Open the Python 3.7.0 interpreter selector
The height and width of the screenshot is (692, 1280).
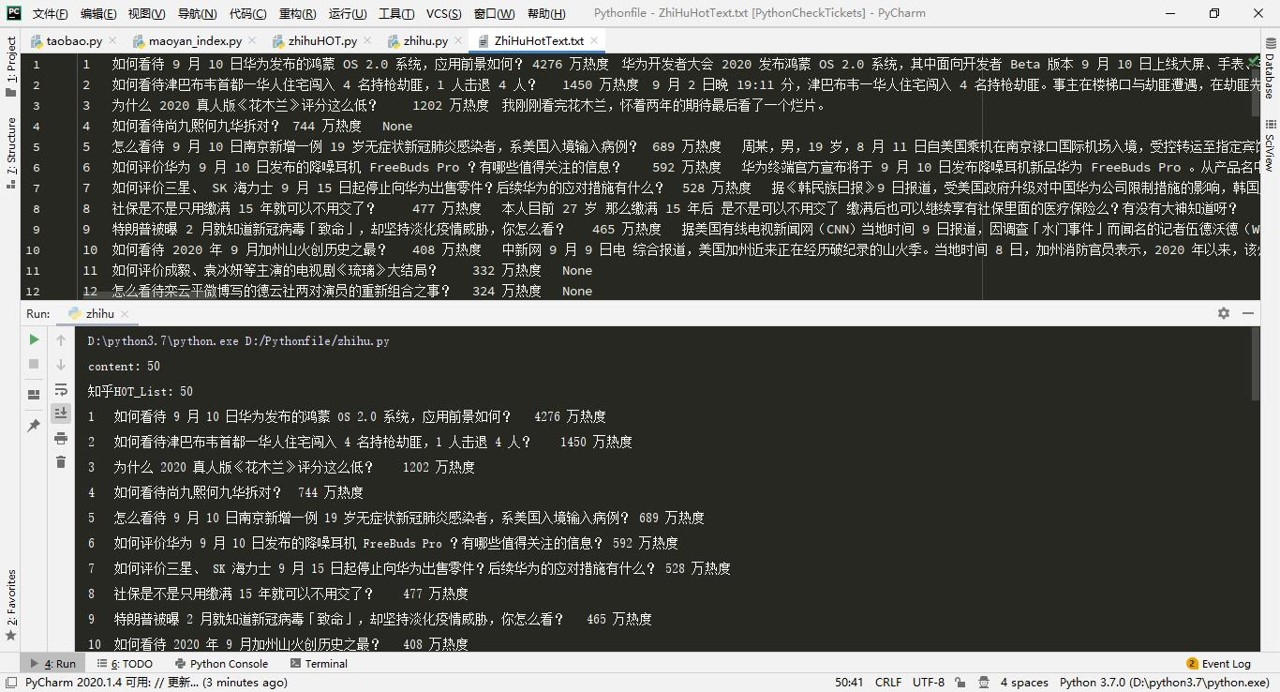pos(1164,682)
